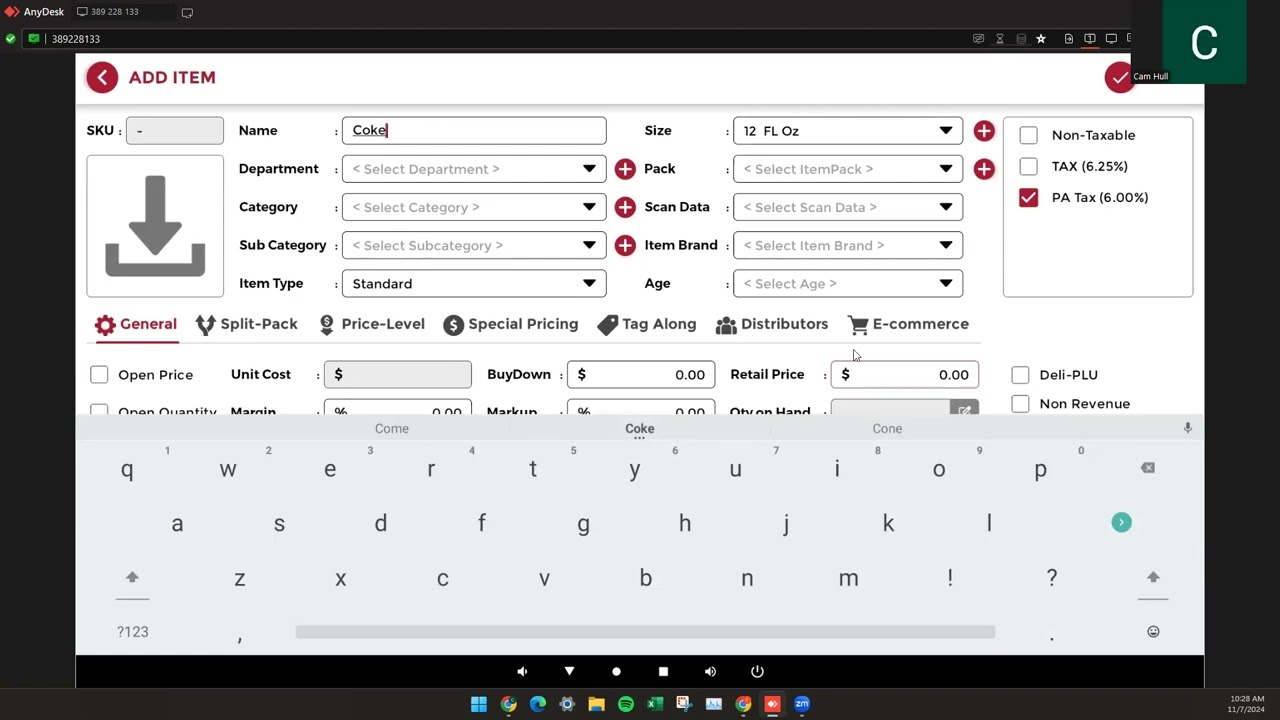Viewport: 1280px width, 720px height.
Task: Open the Select ItemPack dropdown
Action: [848, 169]
